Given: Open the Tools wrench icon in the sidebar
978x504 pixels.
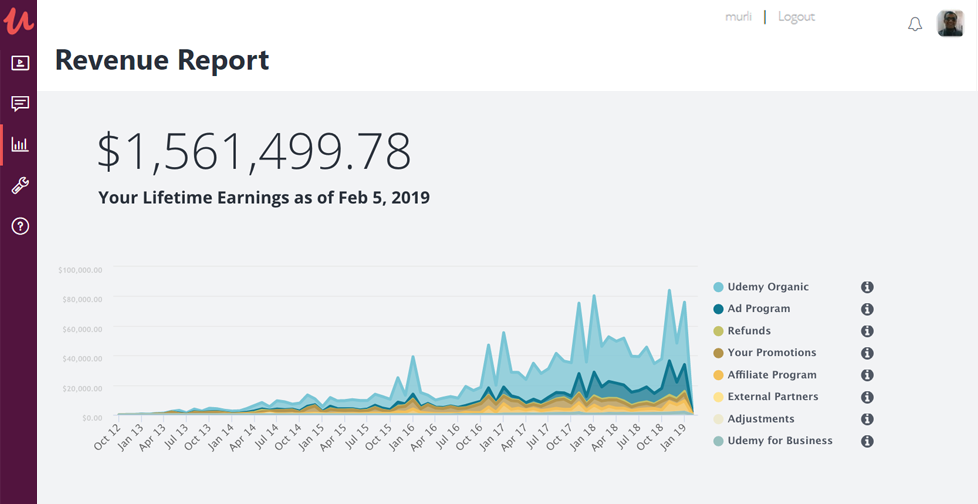Looking at the screenshot, I should tap(20, 185).
